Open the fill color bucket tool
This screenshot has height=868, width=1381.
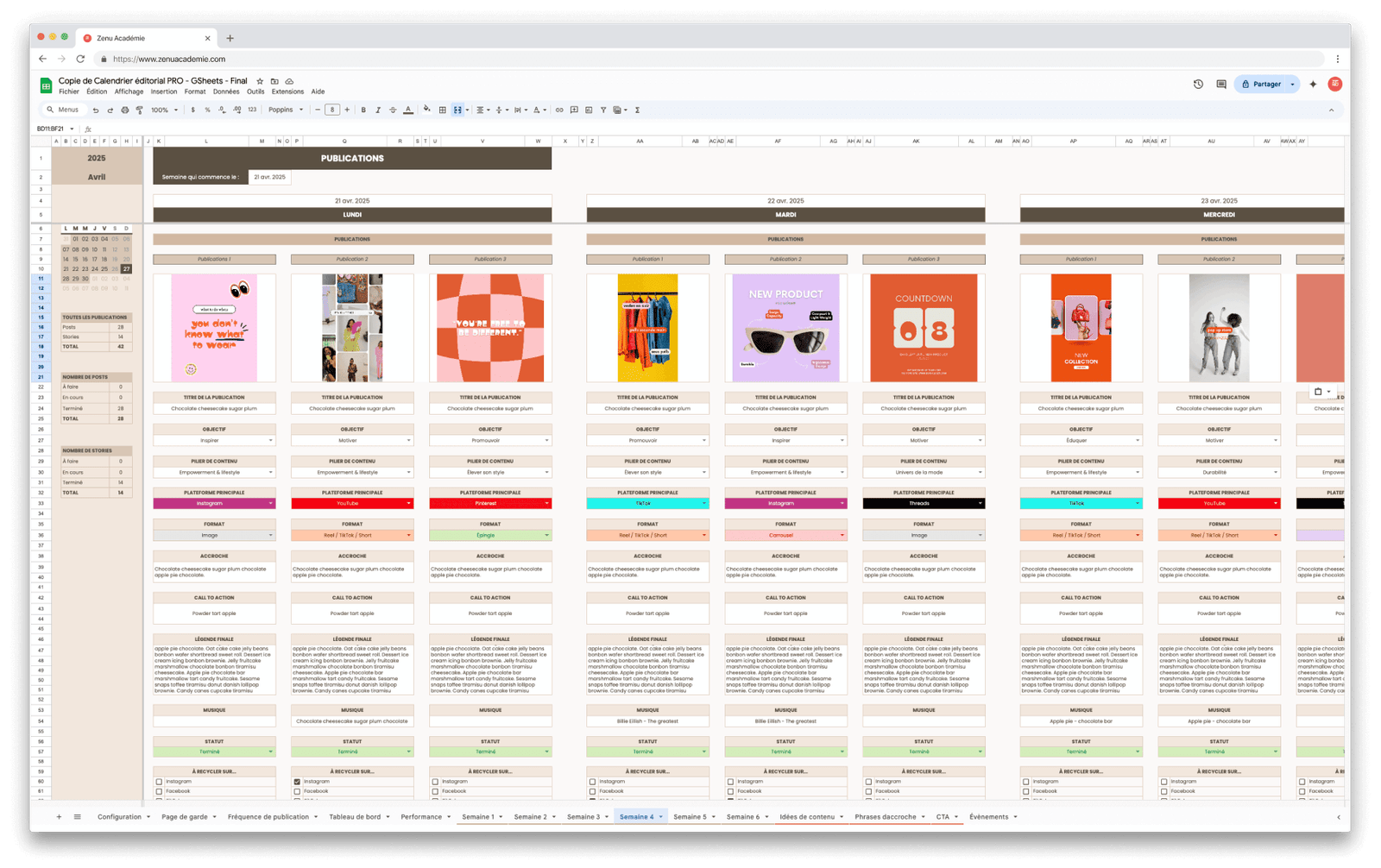(x=427, y=110)
